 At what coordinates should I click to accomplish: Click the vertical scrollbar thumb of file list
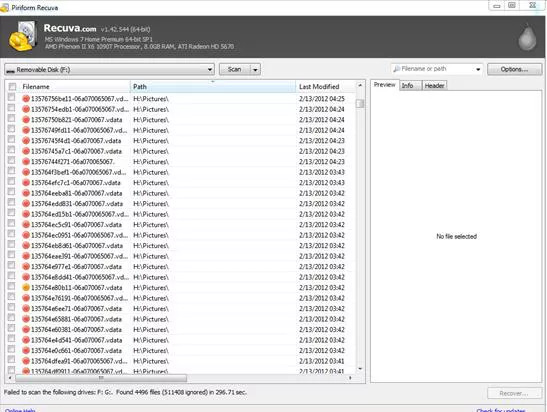(360, 104)
